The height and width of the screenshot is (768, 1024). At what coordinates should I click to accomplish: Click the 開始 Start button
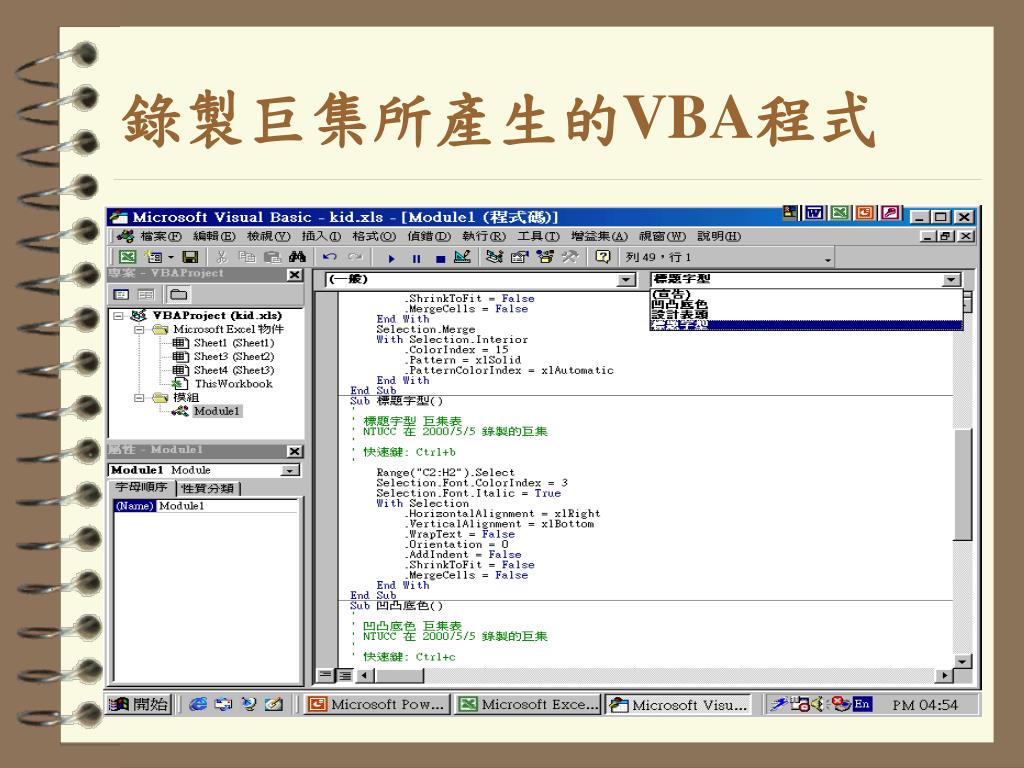138,705
